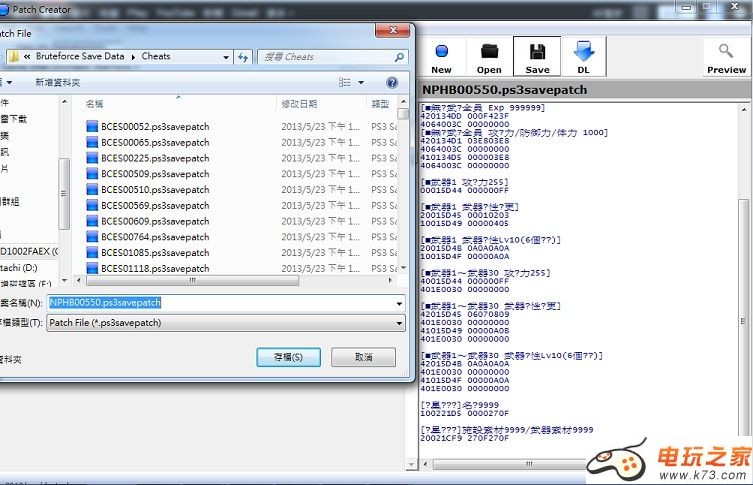Click the change view layout icon
This screenshot has width=753, height=485.
[344, 82]
